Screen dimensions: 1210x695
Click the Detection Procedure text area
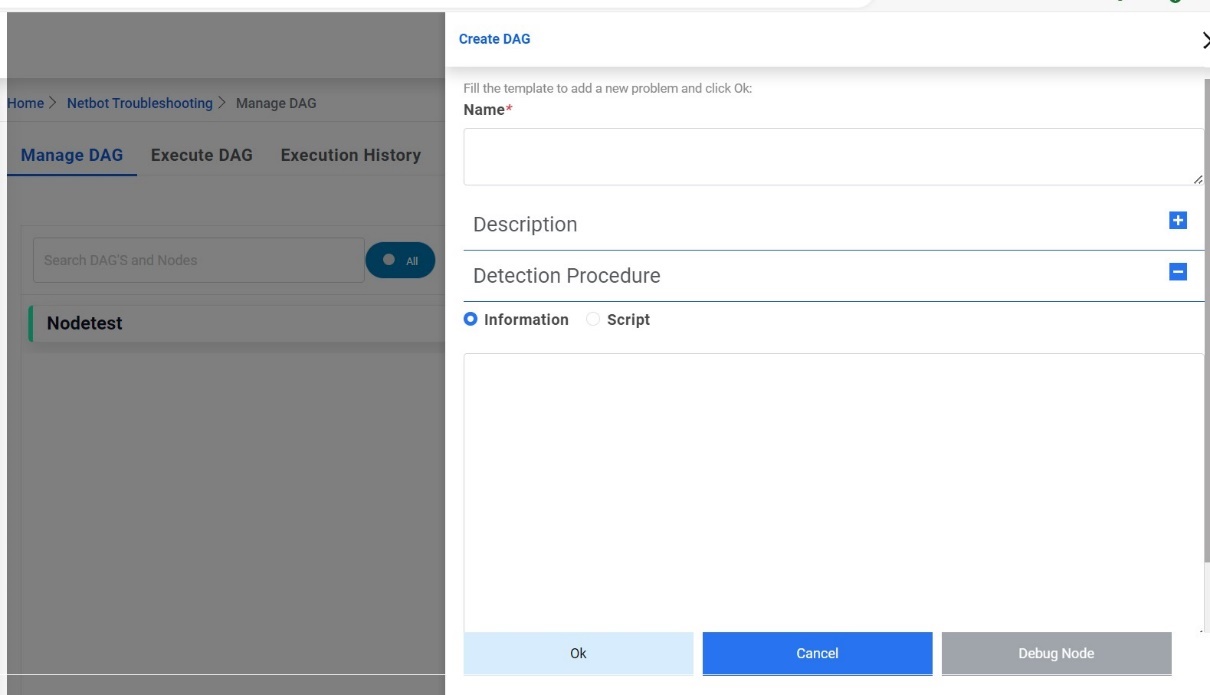point(832,490)
